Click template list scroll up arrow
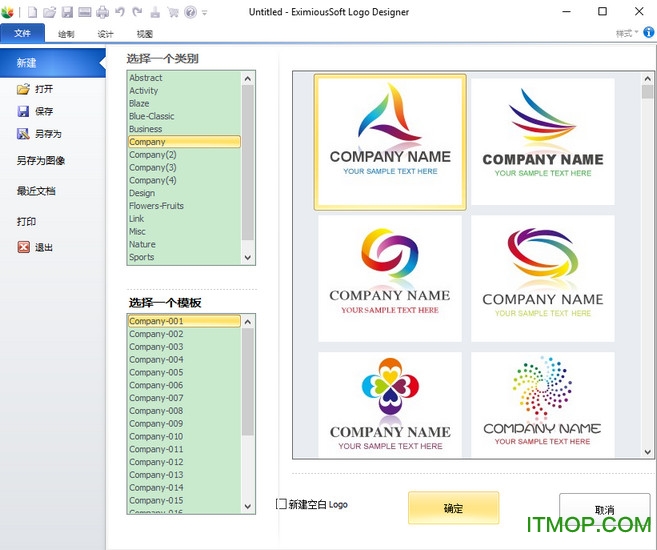Image resolution: width=657 pixels, height=550 pixels. (248, 322)
